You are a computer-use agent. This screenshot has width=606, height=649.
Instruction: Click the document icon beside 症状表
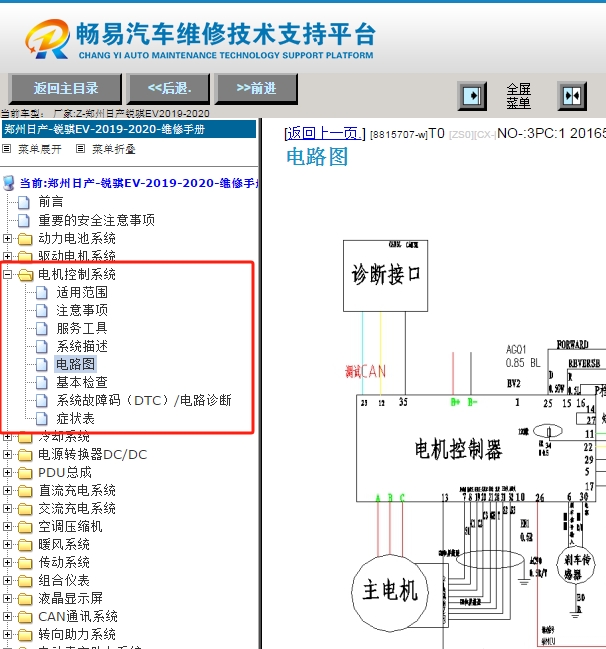click(x=42, y=418)
